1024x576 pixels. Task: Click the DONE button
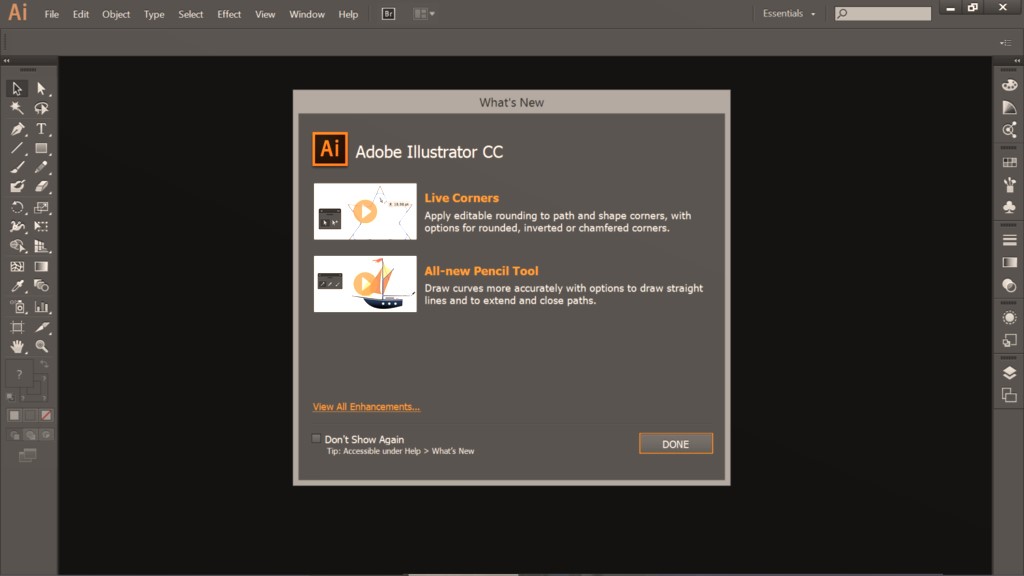676,443
